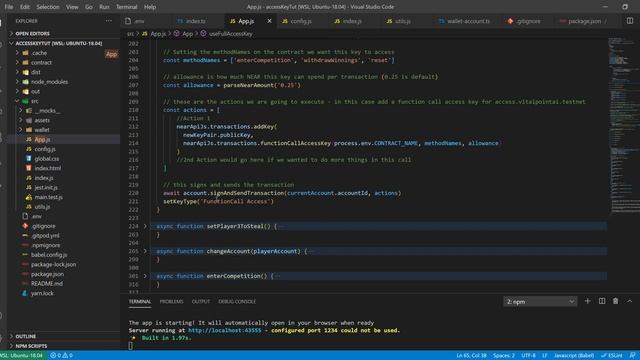Change the Javascript (Babel) language mode
640x360 pixels.
[x=574, y=356]
